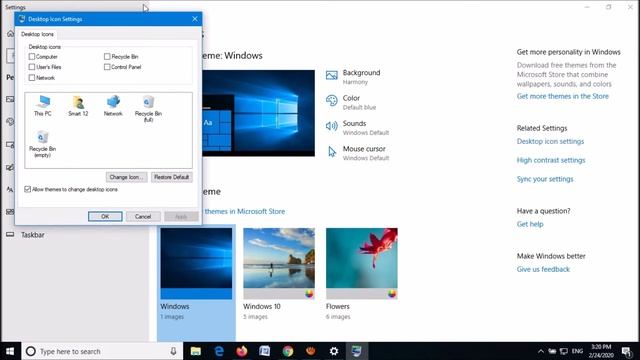Viewport: 640px width, 360px height.
Task: Open the Windows Start menu
Action: coord(10,351)
